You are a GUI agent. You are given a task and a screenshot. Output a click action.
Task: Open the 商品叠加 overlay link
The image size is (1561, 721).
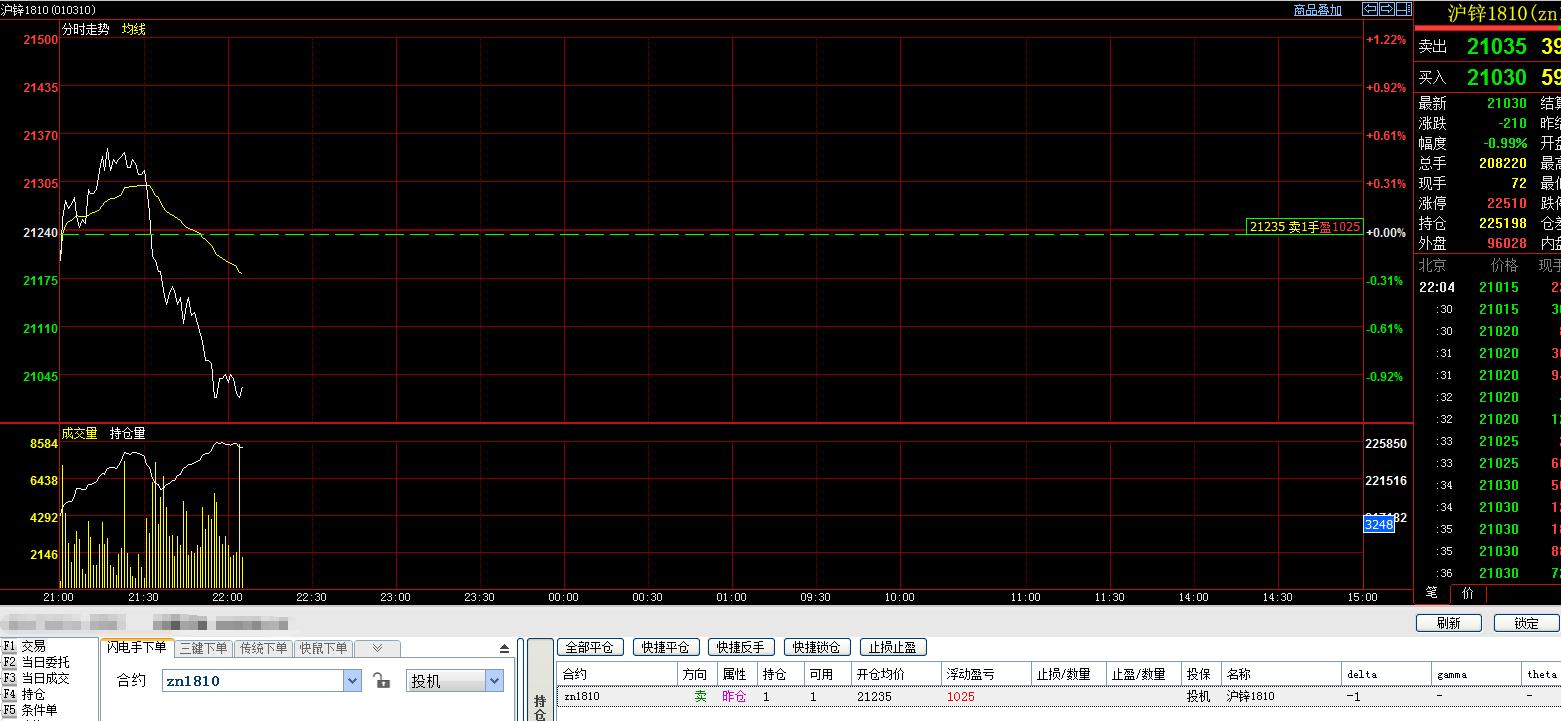pos(1317,10)
